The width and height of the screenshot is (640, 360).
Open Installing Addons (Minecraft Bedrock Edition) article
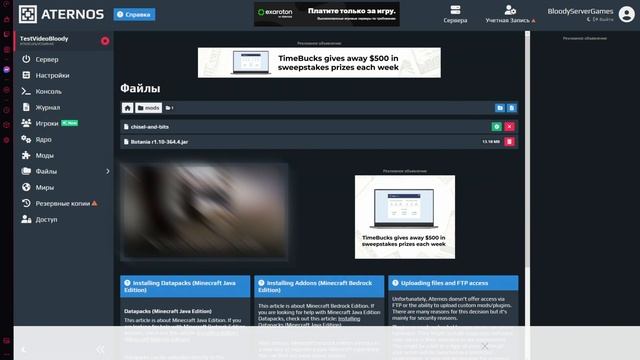[x=319, y=286]
